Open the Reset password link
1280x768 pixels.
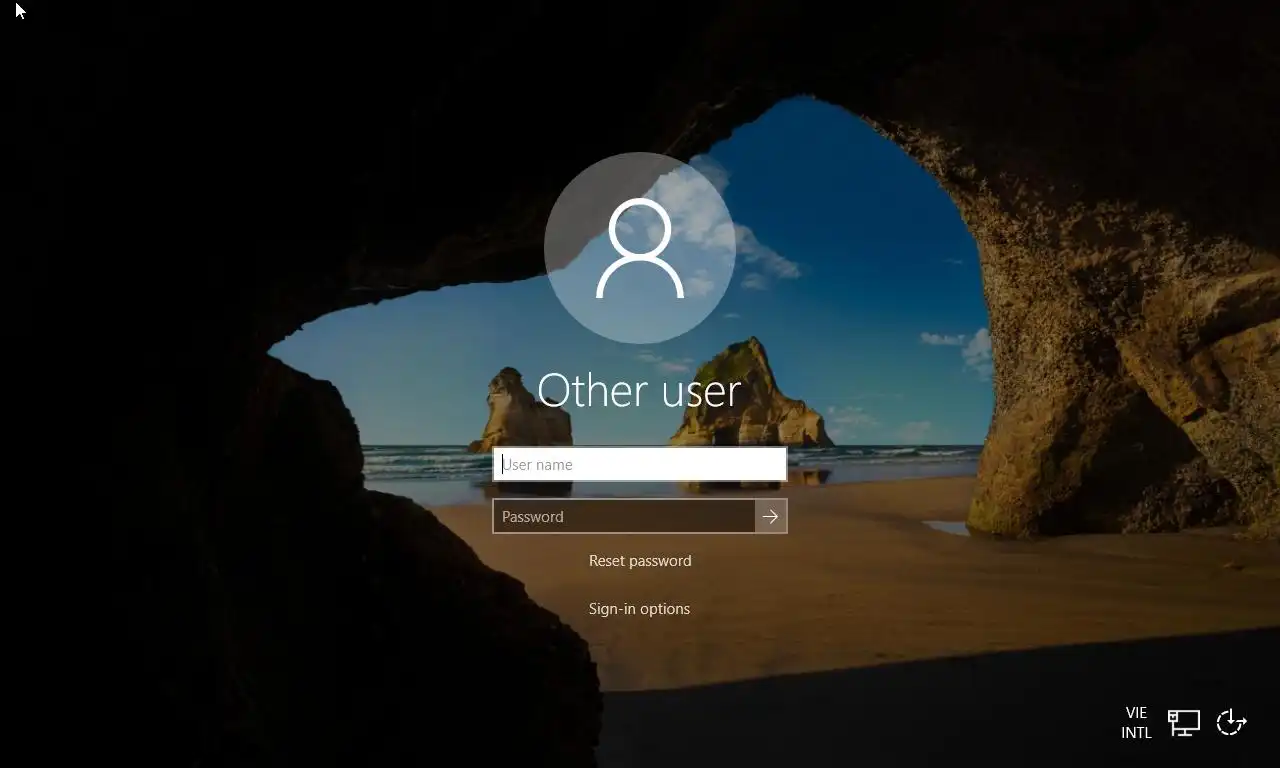tap(640, 561)
